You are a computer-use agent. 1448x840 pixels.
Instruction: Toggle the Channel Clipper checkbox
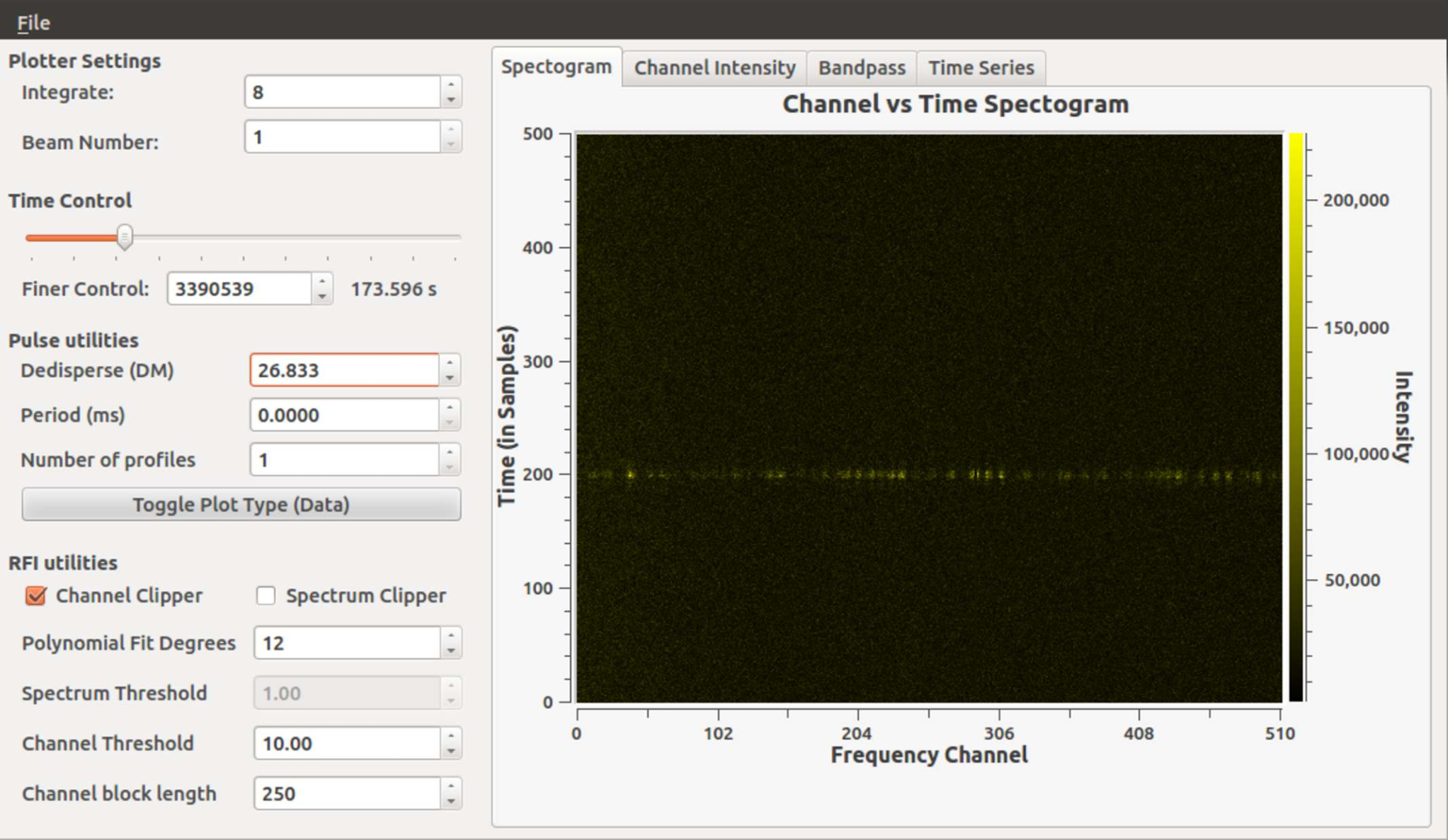[35, 596]
